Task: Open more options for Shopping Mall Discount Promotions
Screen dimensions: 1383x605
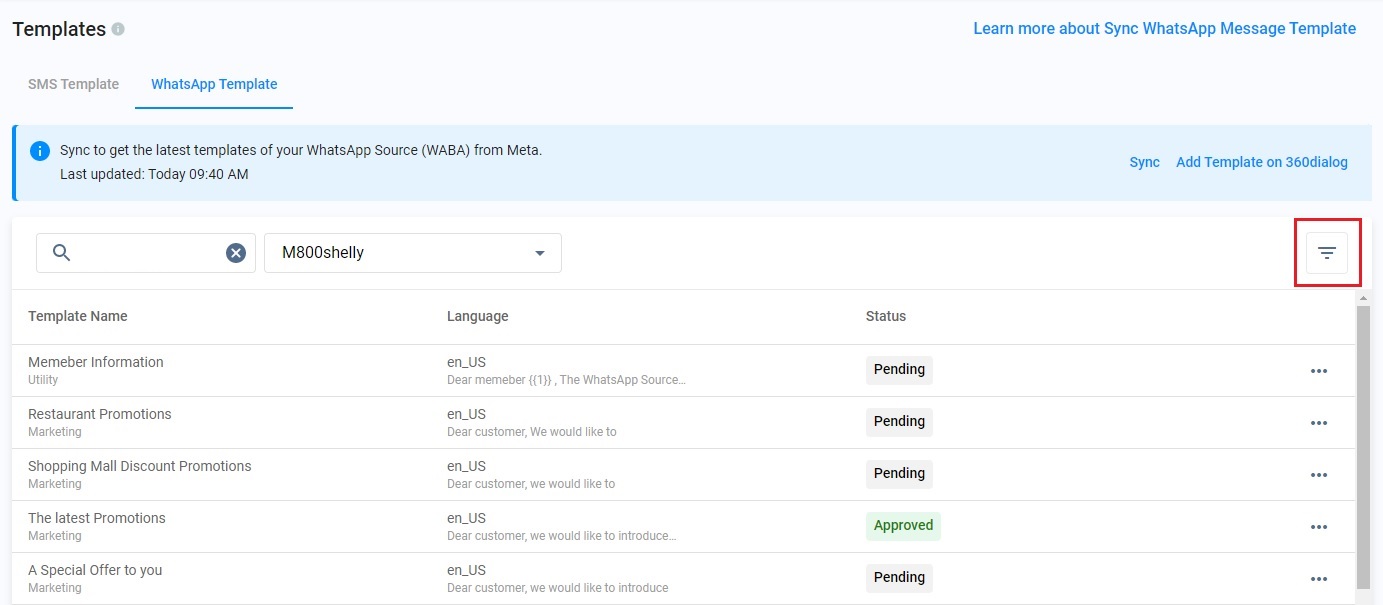Action: [1318, 475]
